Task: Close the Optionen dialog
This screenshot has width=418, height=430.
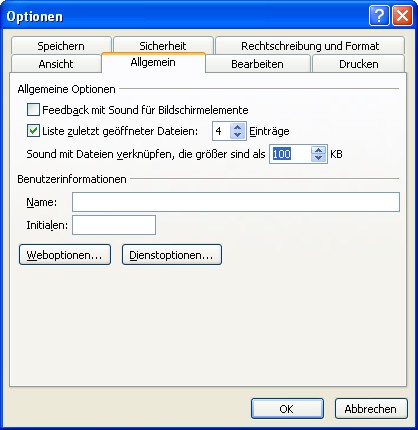Action: click(x=402, y=16)
